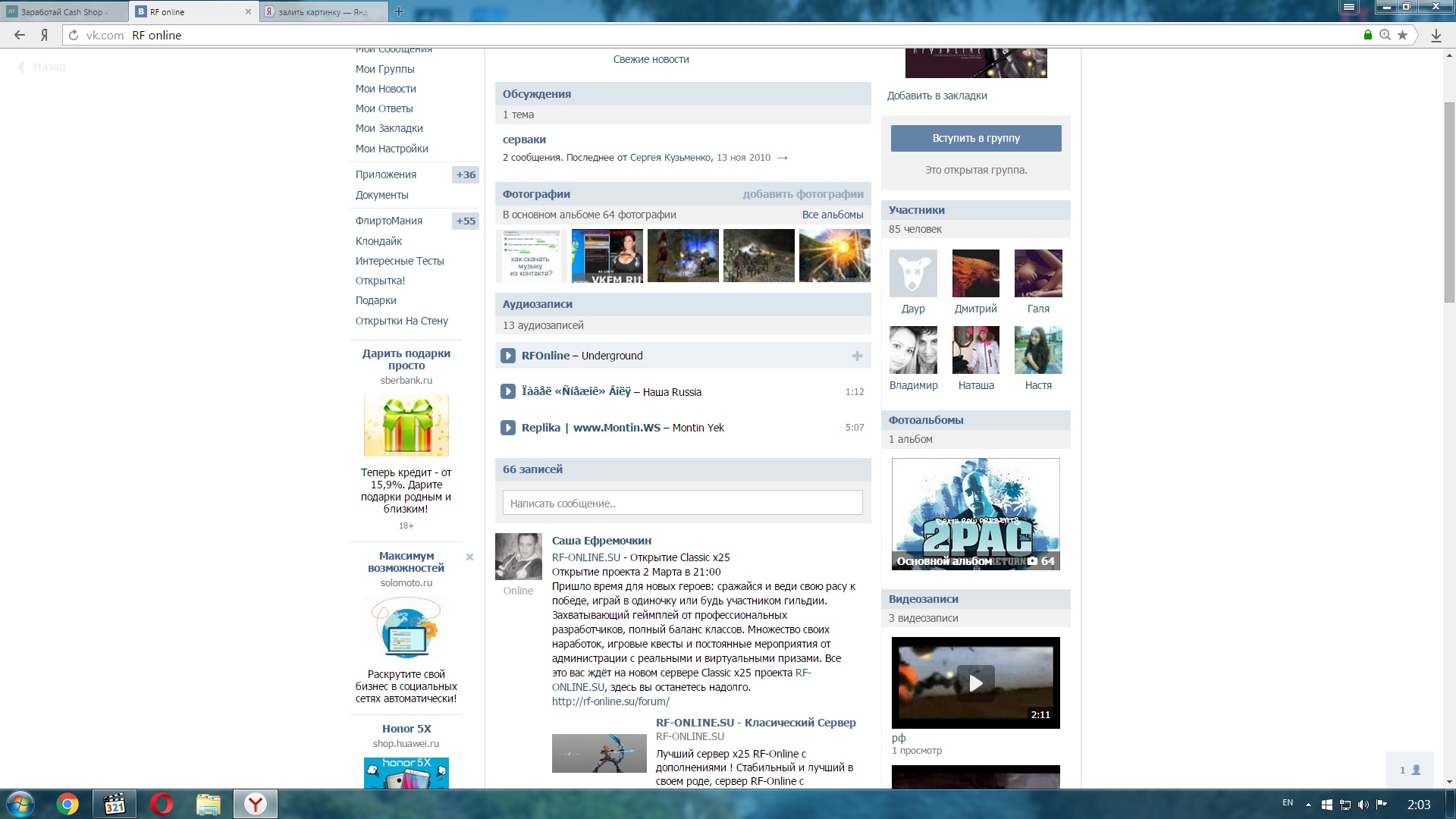Screen dimensions: 1456x819
Task: Open the bright sun explosion photo thumbnail
Action: click(x=835, y=256)
